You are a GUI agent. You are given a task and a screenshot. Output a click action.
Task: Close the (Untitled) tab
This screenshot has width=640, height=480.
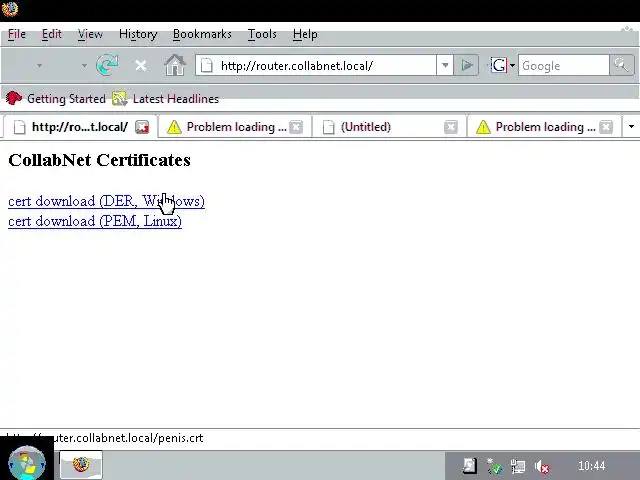click(x=451, y=127)
